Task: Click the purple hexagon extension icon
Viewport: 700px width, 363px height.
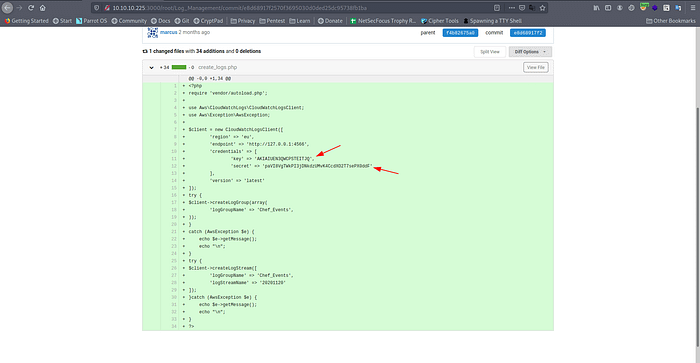Action: click(655, 8)
